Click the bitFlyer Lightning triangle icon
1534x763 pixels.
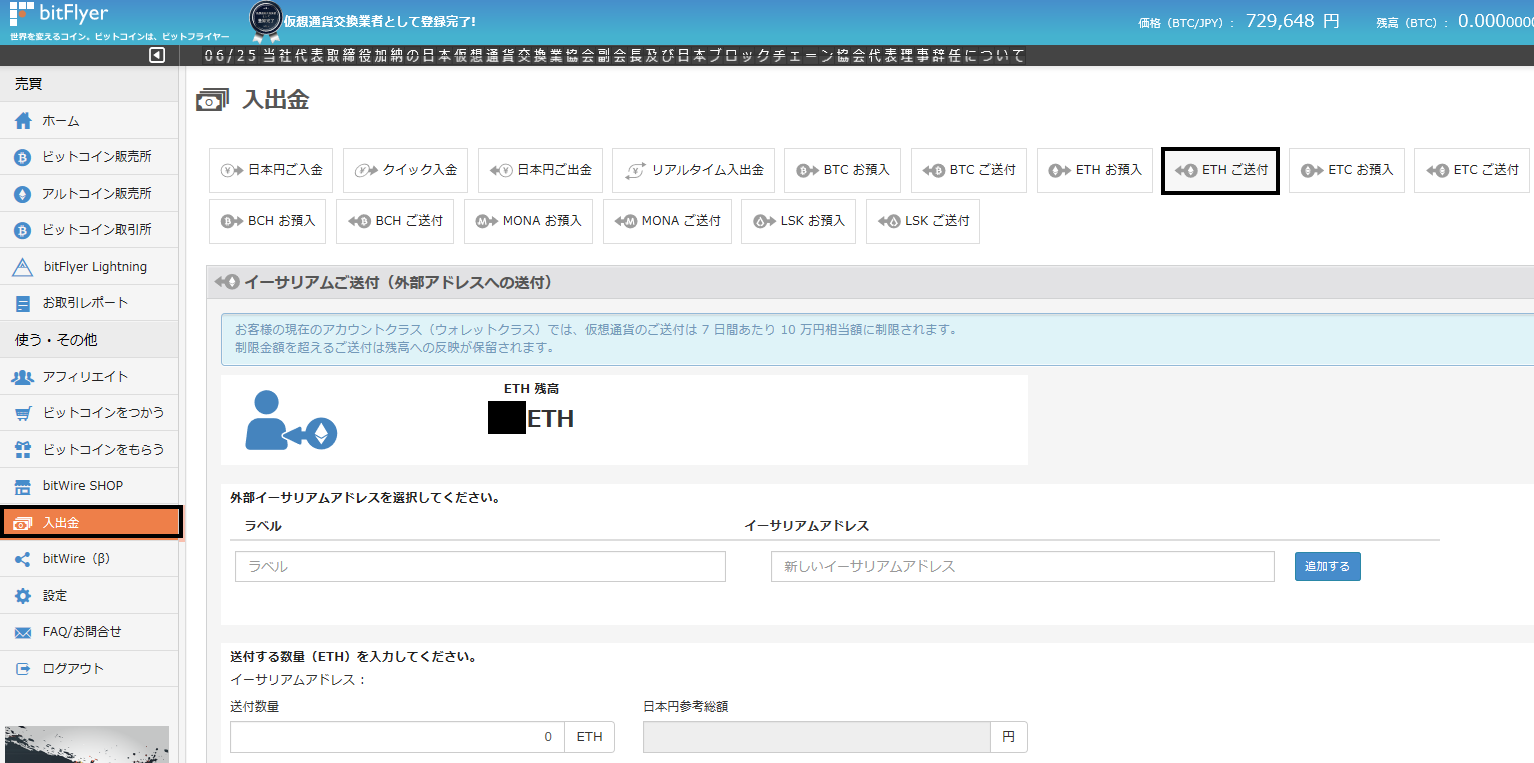(x=23, y=267)
